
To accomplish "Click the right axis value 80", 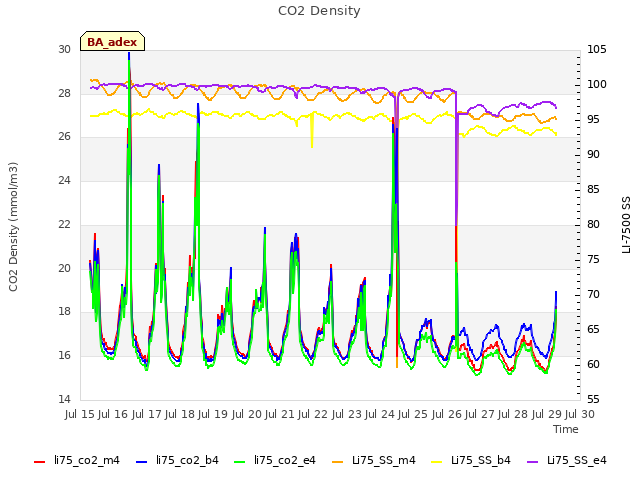I will click(x=593, y=224).
